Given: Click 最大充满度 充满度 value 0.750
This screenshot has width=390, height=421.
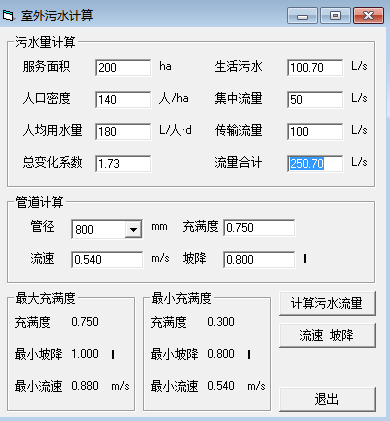Looking at the screenshot, I should [85, 322].
